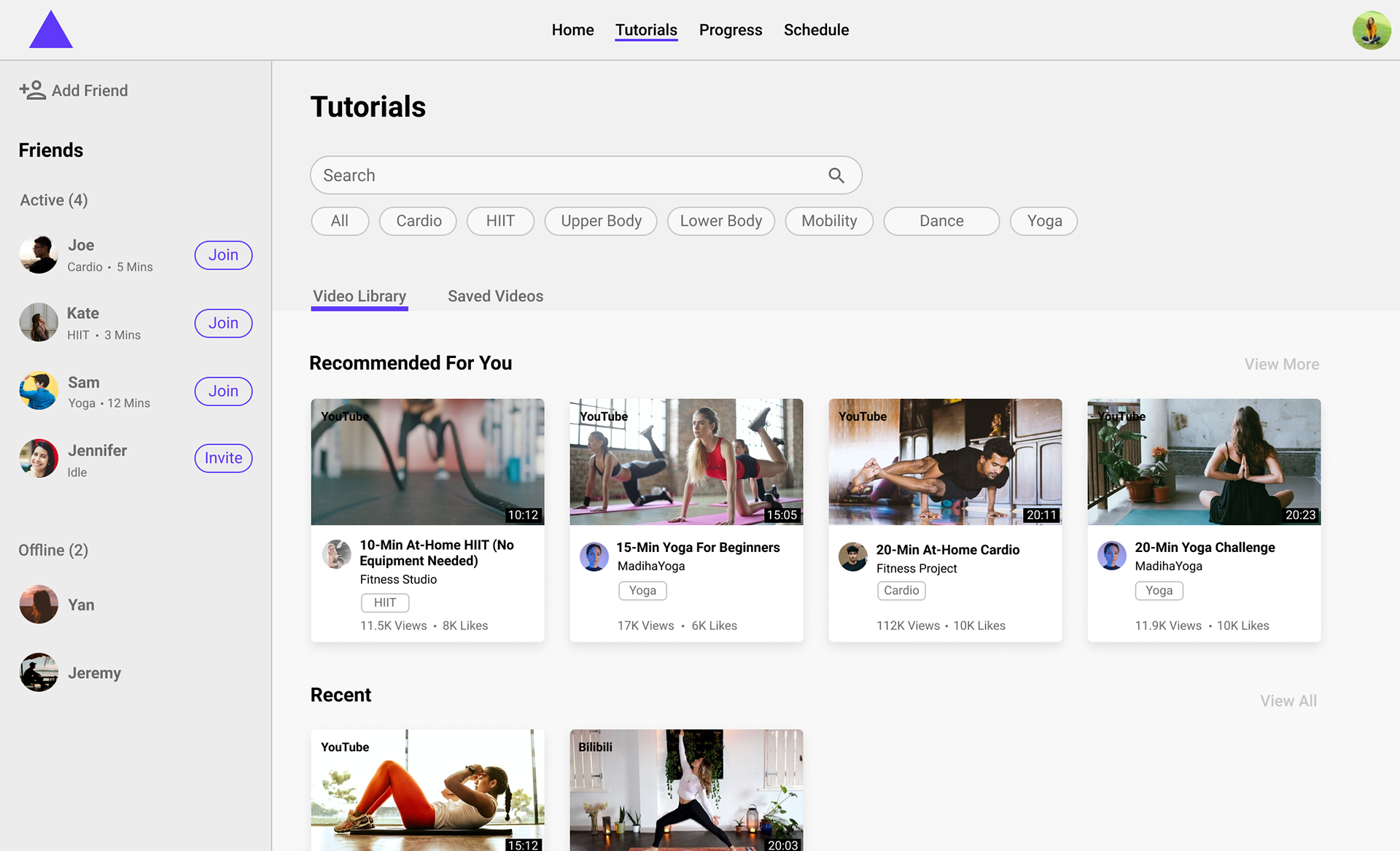
Task: Open the Schedule page
Action: [x=816, y=30]
